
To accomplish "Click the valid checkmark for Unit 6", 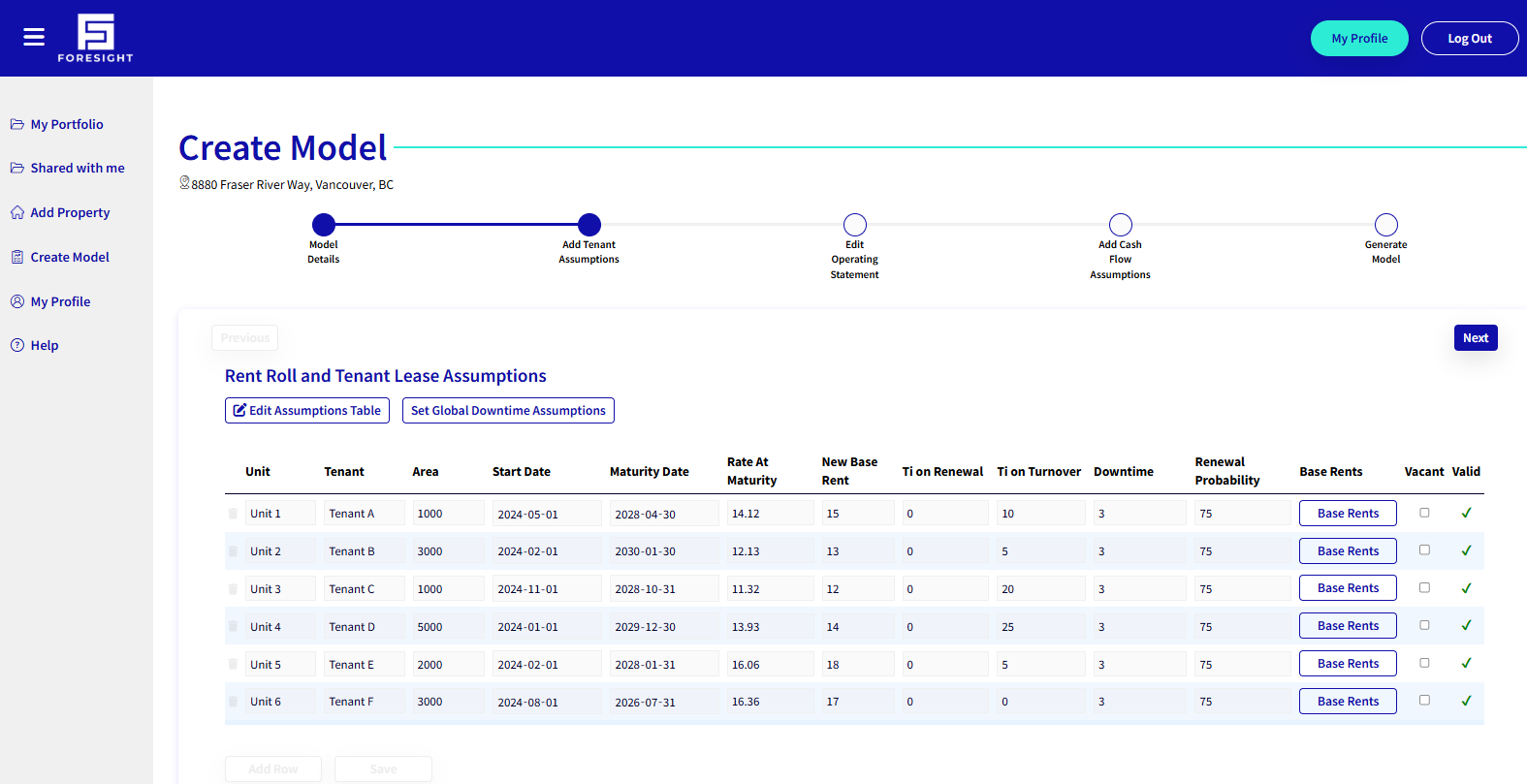I will coord(1466,702).
